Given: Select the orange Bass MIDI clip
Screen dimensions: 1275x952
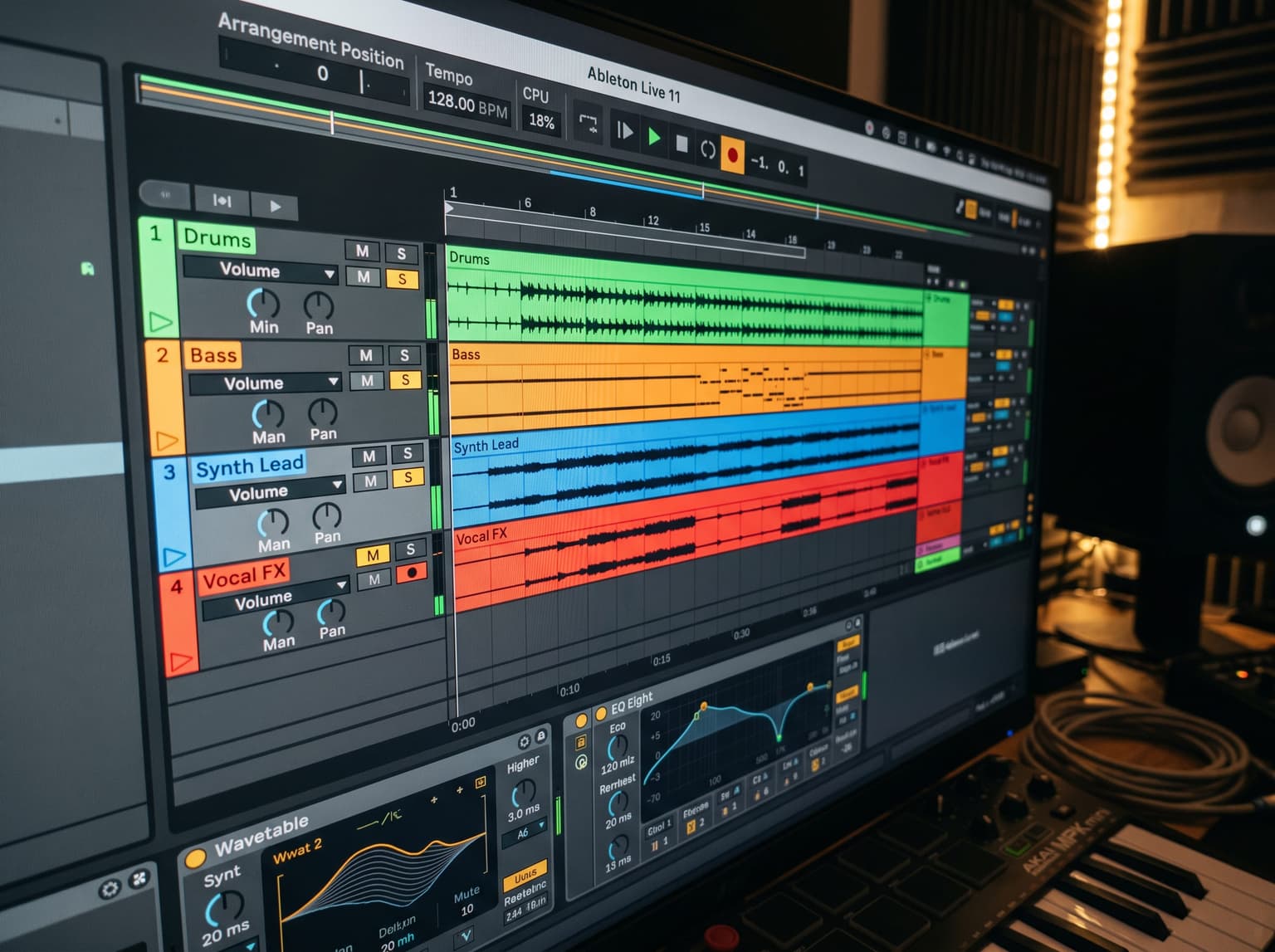Looking at the screenshot, I should click(686, 387).
